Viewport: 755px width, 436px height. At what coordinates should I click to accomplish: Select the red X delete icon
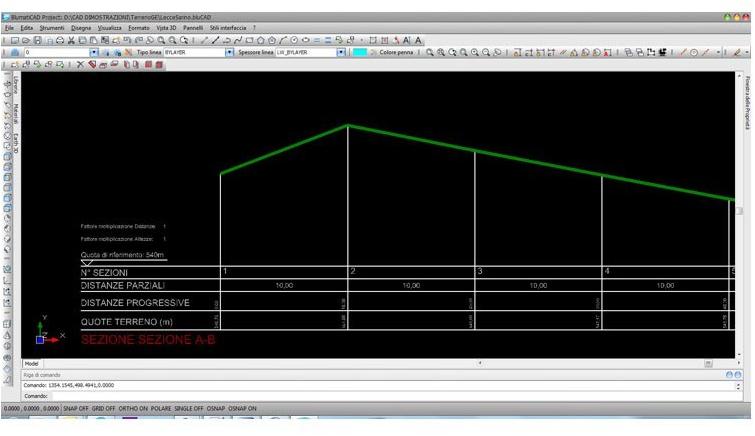pos(80,64)
